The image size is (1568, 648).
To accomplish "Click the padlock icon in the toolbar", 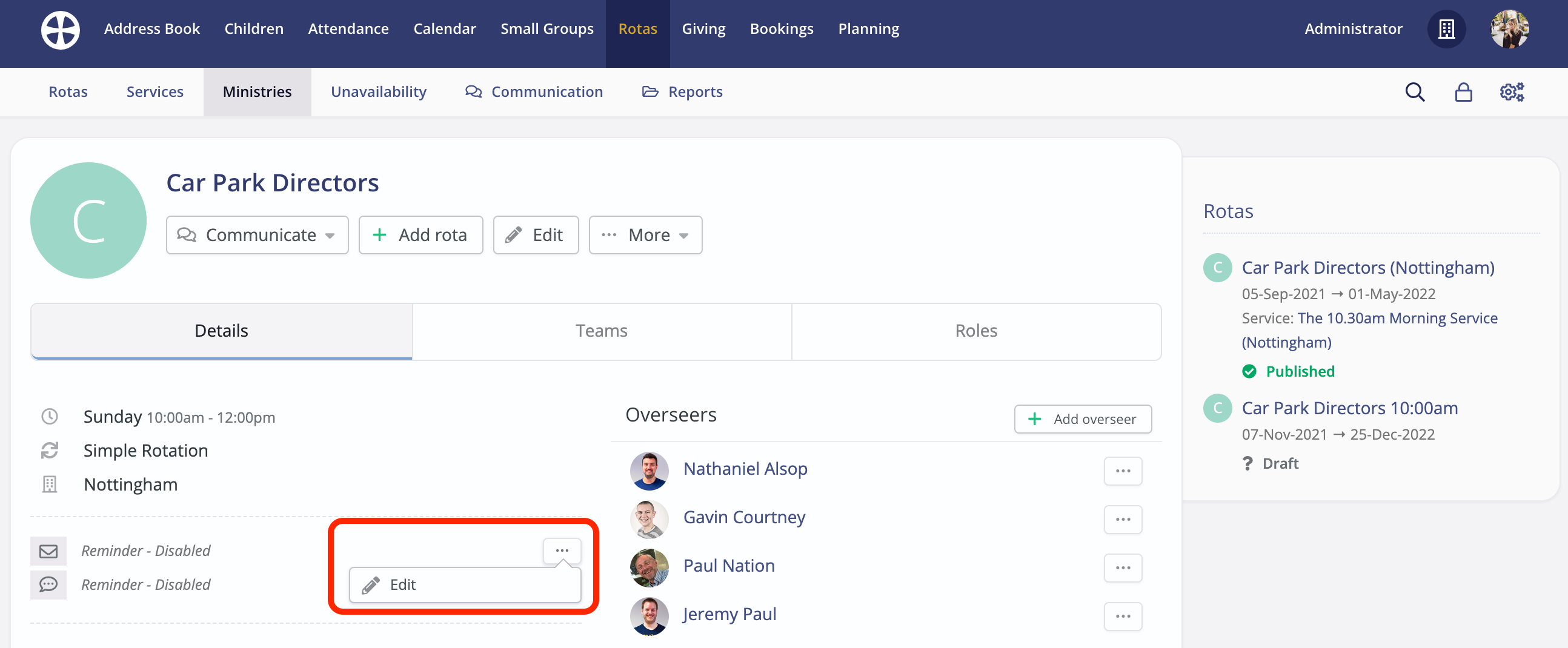I will [x=1463, y=92].
